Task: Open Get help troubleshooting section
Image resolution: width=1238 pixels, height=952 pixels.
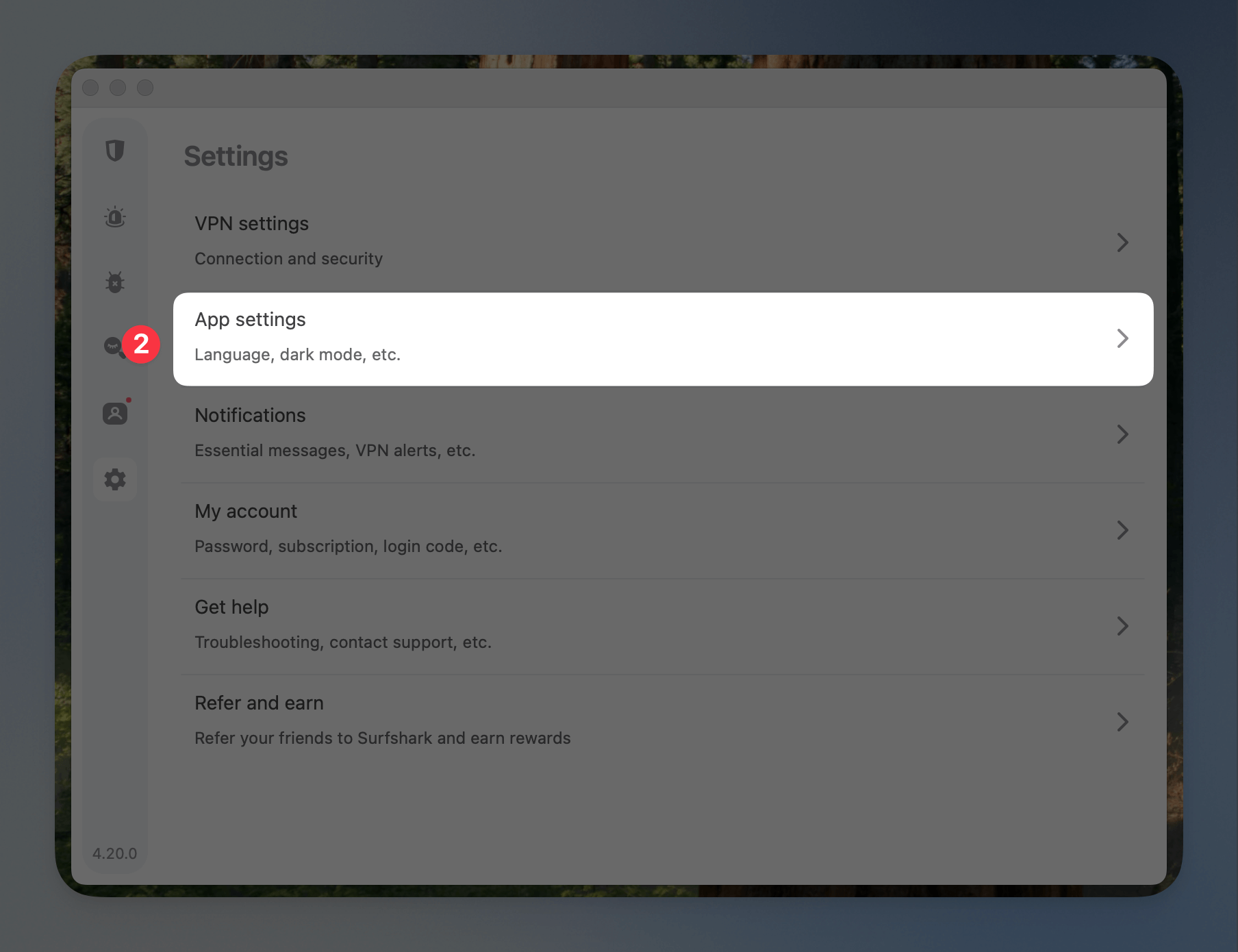Action: click(x=663, y=626)
